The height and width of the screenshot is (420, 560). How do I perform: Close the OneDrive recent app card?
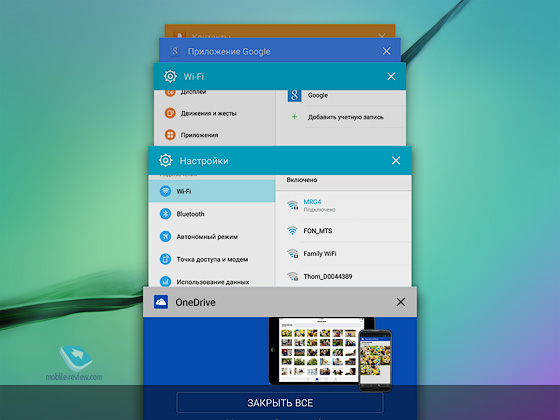tap(401, 302)
